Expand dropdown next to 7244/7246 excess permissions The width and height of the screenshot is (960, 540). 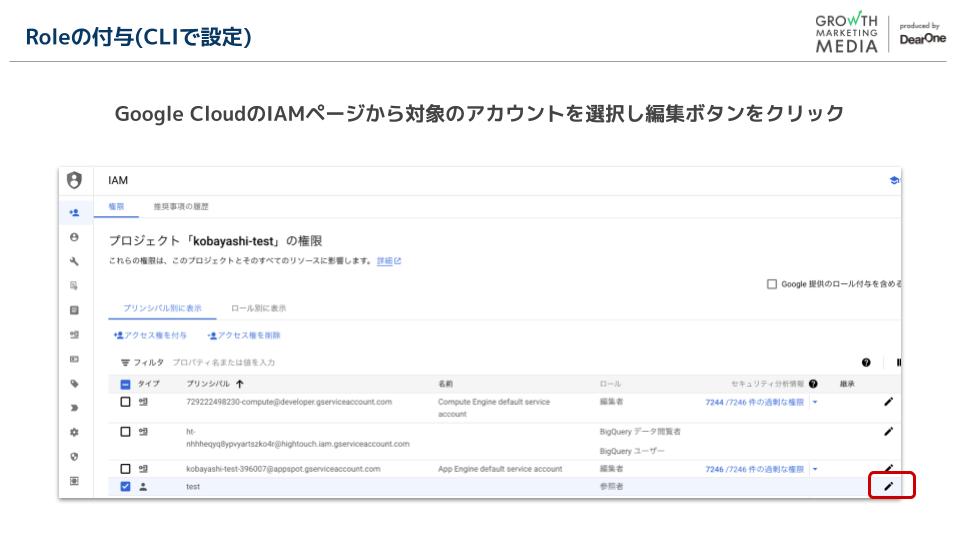[815, 402]
